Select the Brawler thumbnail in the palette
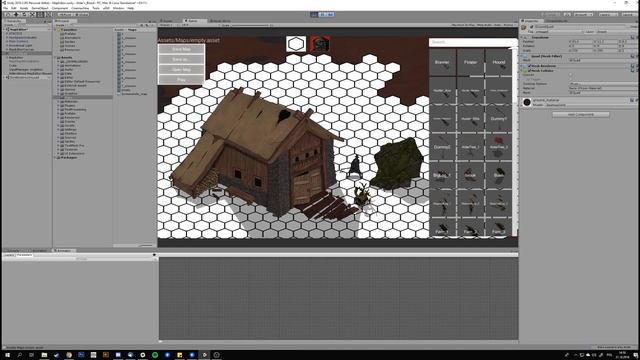Image resolution: width=640 pixels, height=360 pixels. pos(442,62)
